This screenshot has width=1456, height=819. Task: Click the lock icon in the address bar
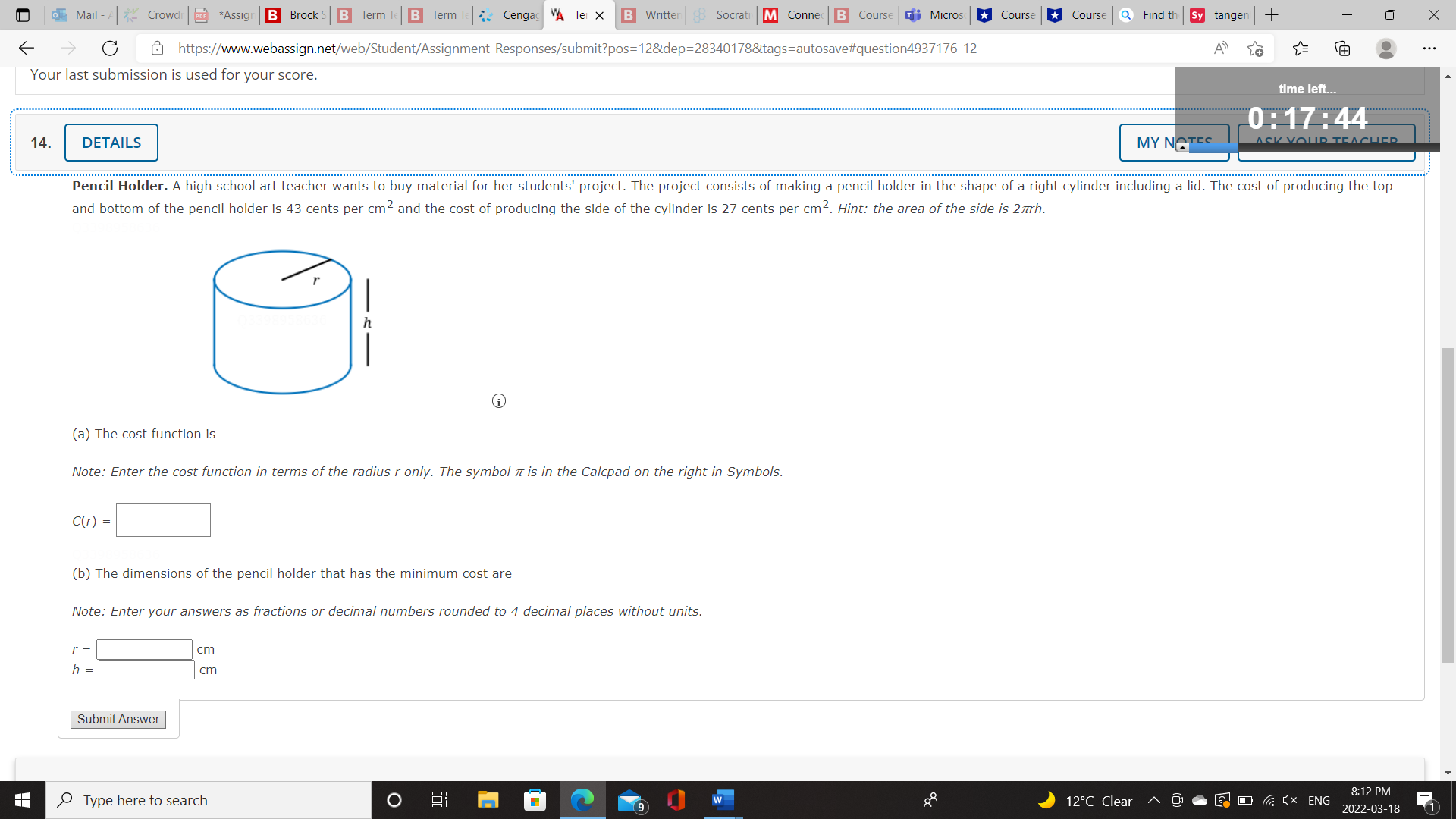[x=157, y=48]
